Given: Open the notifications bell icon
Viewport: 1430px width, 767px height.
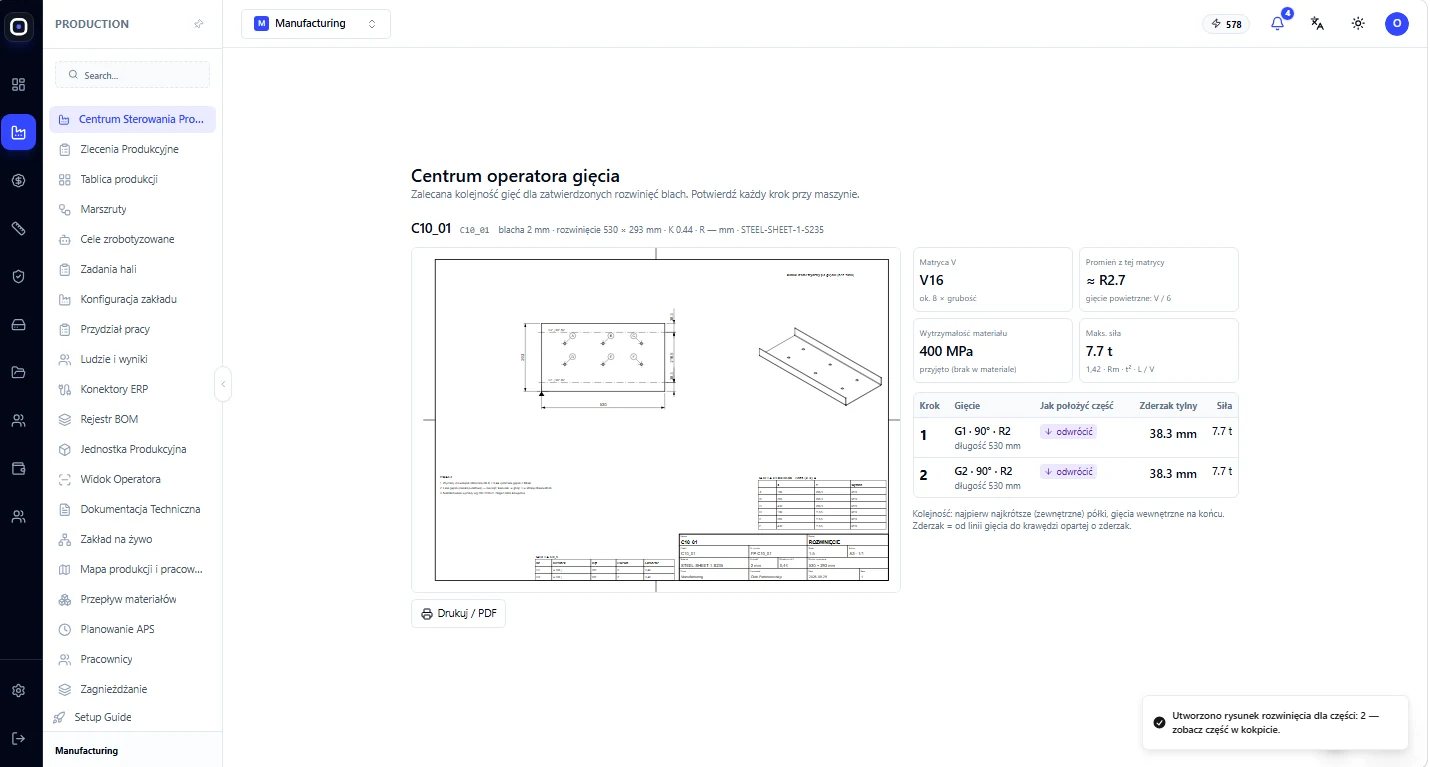Looking at the screenshot, I should click(1278, 24).
